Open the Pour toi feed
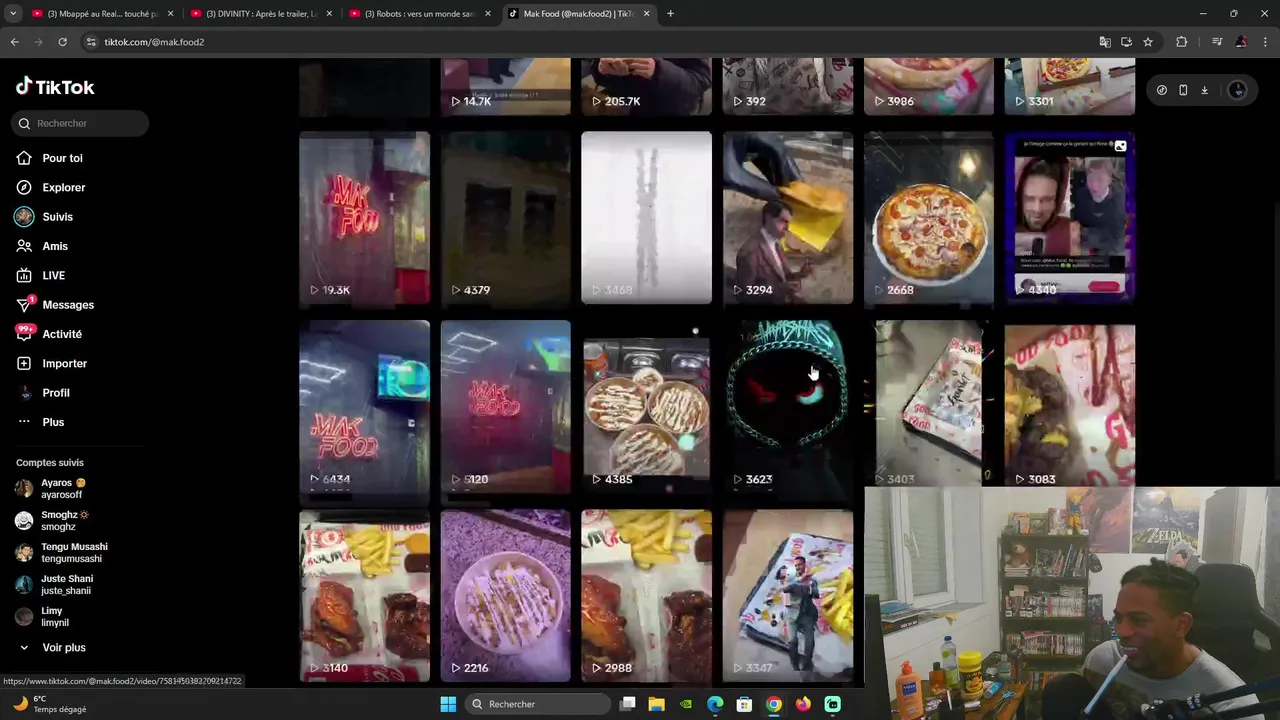The height and width of the screenshot is (720, 1280). tap(62, 158)
